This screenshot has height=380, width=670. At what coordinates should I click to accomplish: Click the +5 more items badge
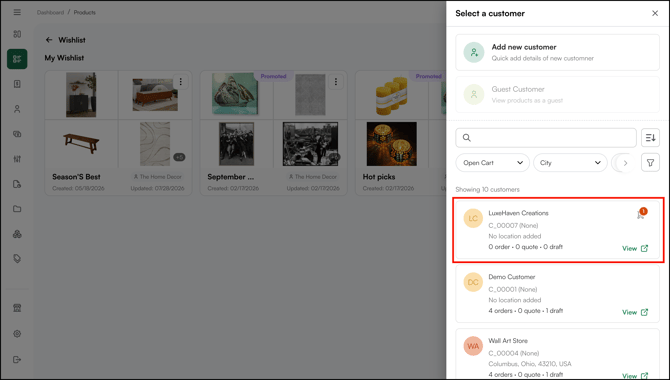click(x=179, y=157)
